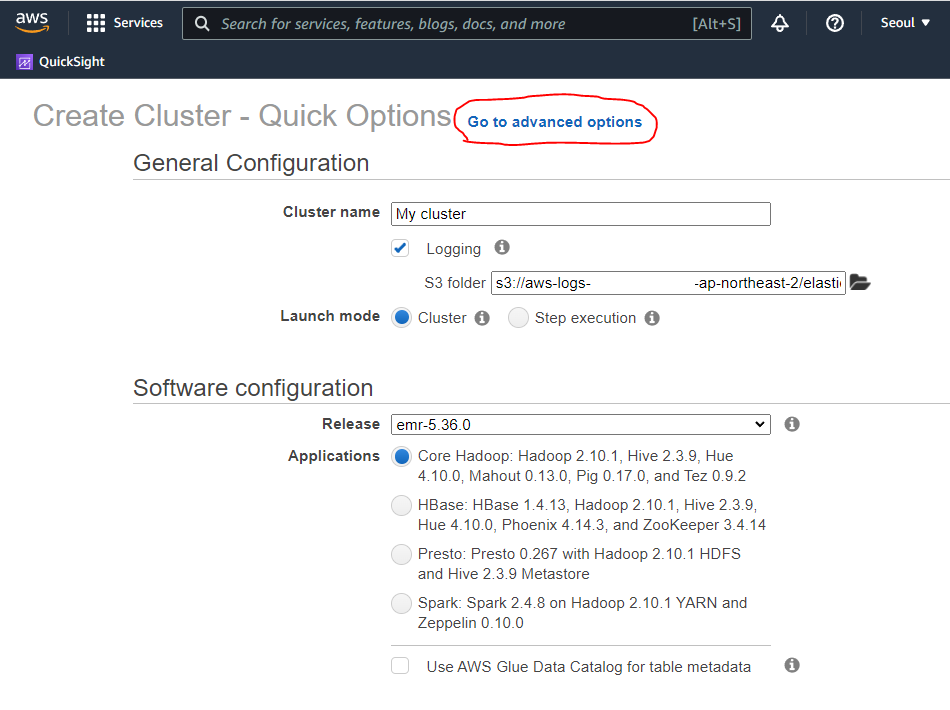Select Cluster launch mode

tap(401, 317)
